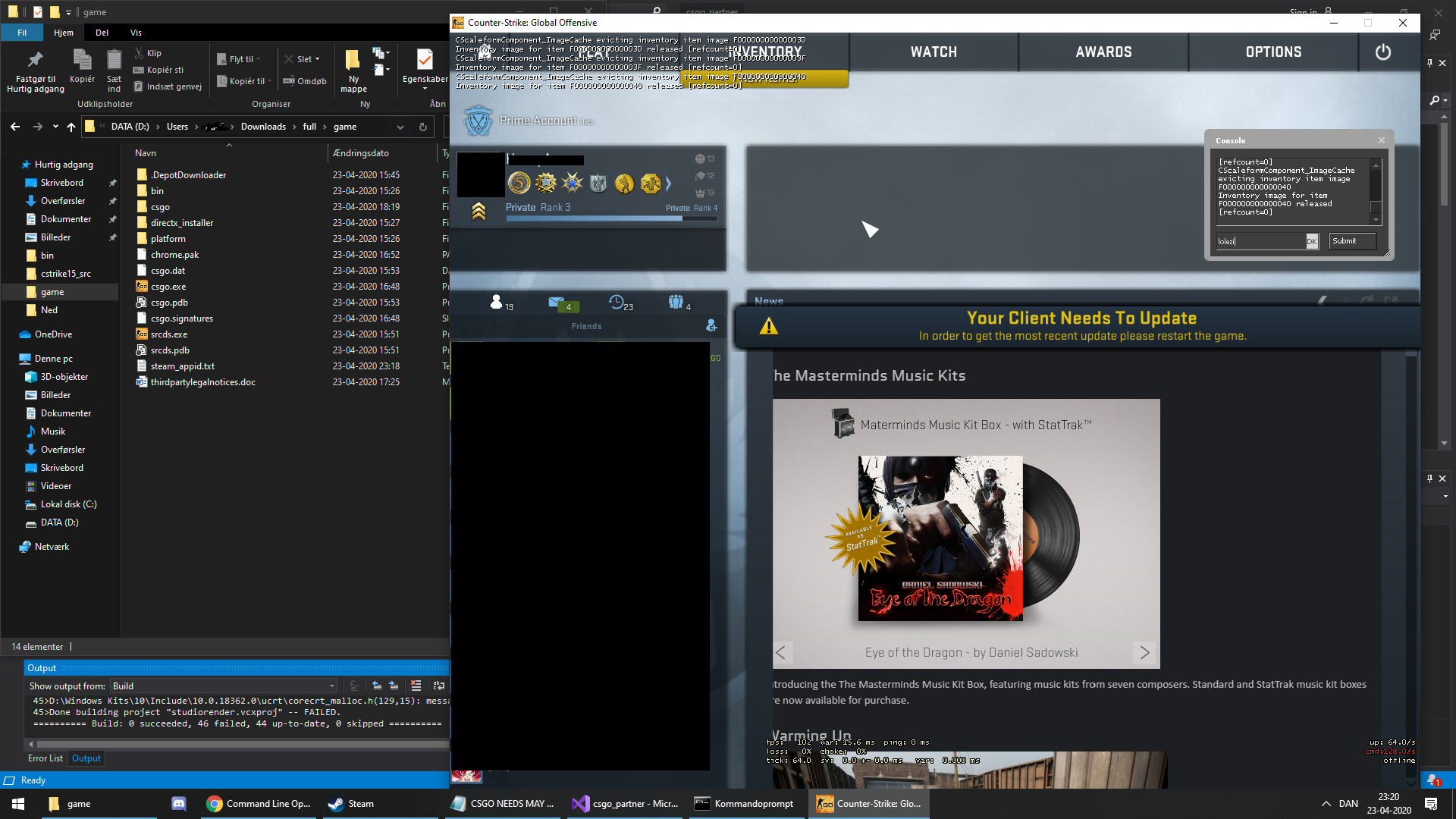This screenshot has height=819, width=1456.
Task: Open the friends list icon showing 19
Action: [497, 303]
